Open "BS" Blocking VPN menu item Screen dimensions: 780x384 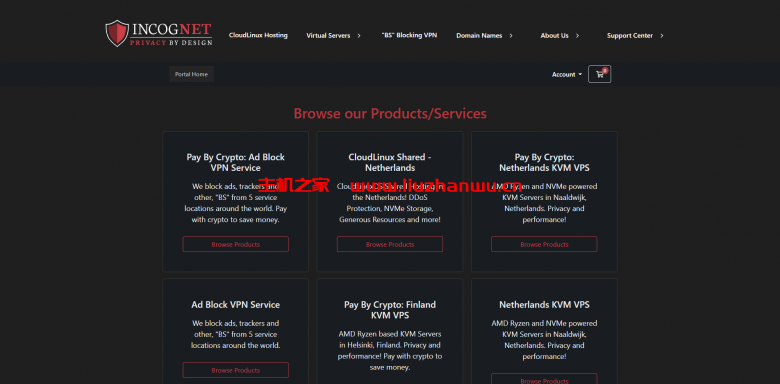click(x=409, y=35)
